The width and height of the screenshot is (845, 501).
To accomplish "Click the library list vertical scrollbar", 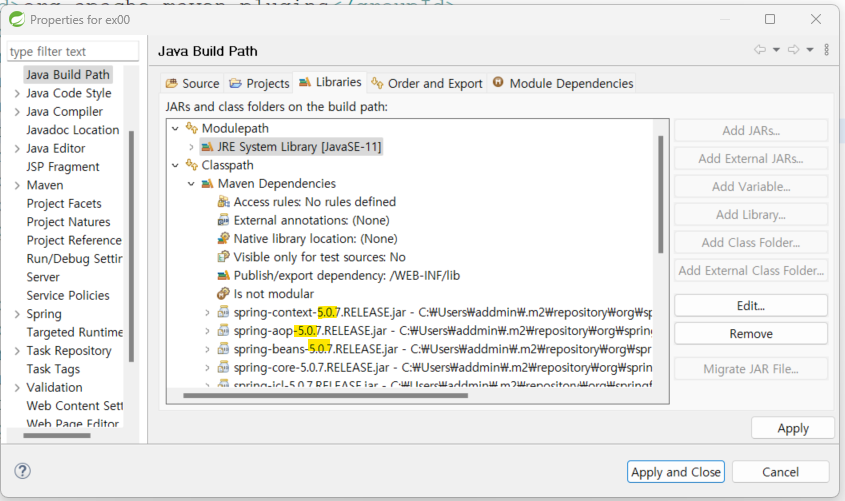I will [661, 194].
